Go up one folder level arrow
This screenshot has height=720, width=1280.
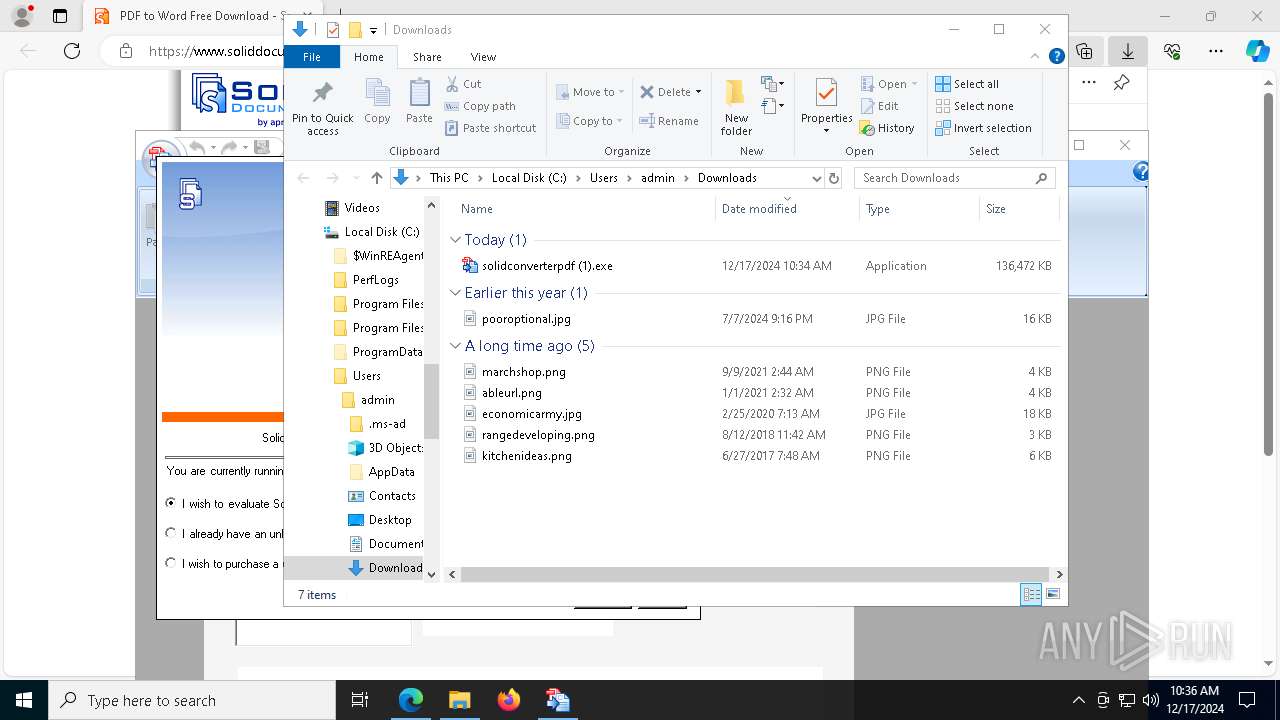376,178
